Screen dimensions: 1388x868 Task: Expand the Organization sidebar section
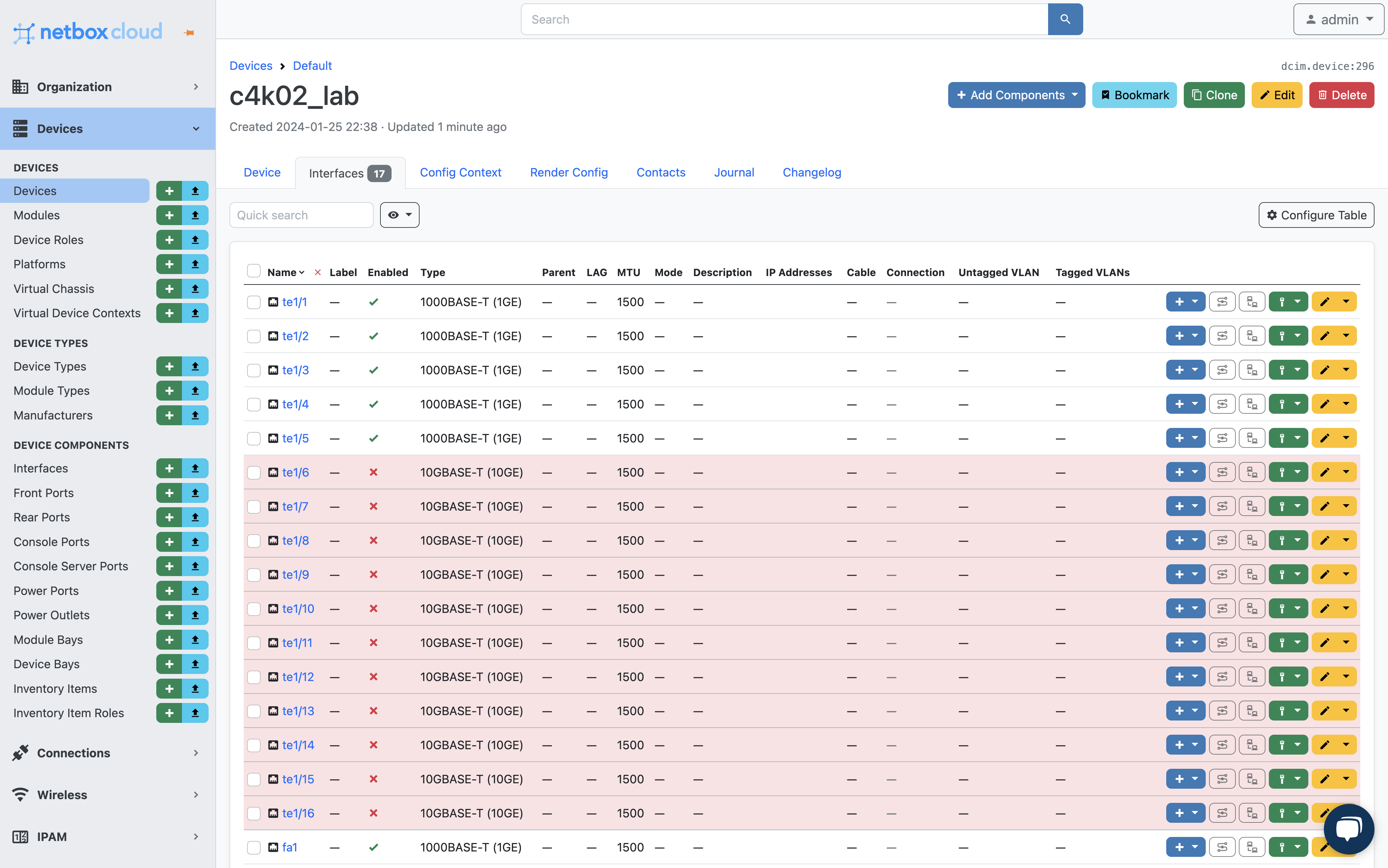tap(107, 87)
